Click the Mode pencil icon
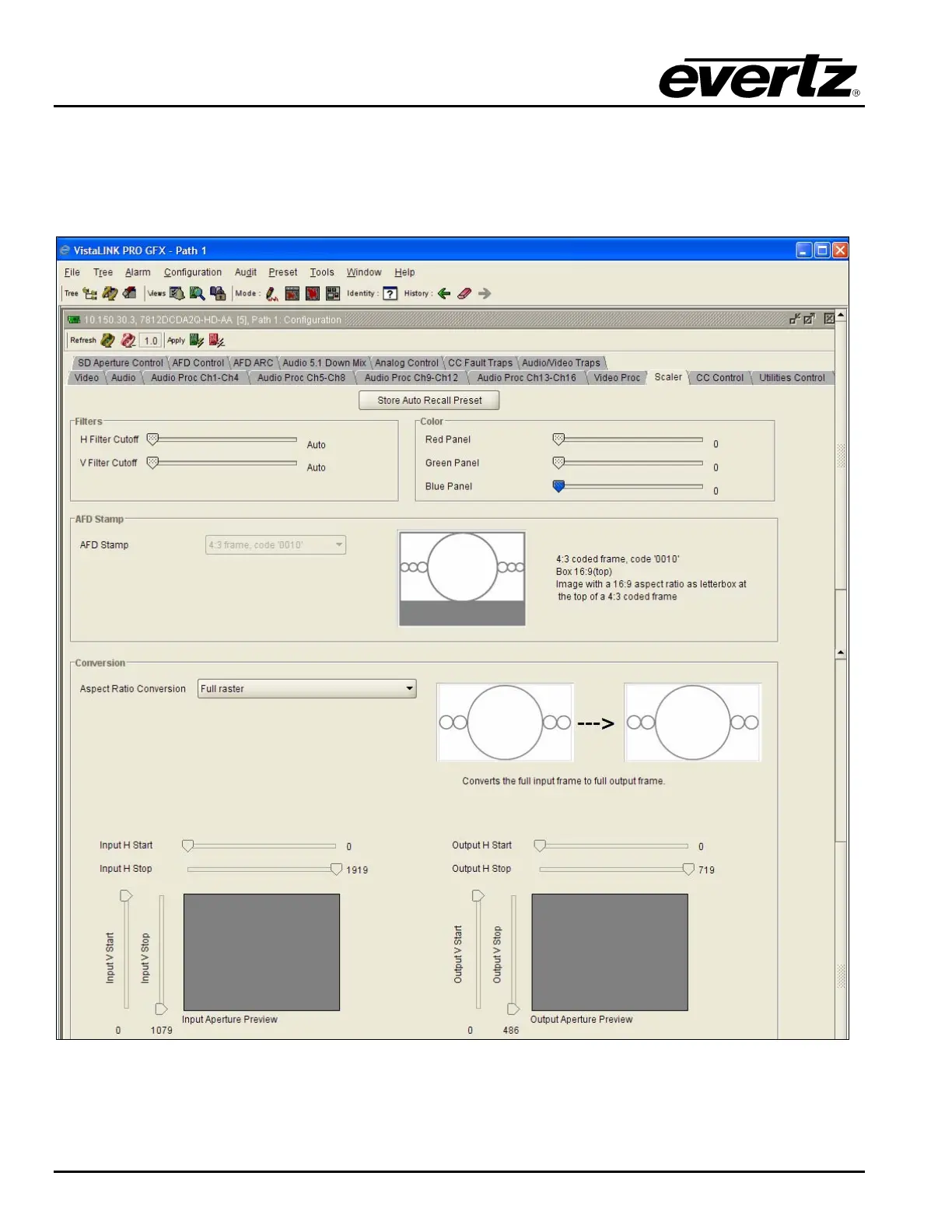952x1232 pixels. click(x=271, y=293)
